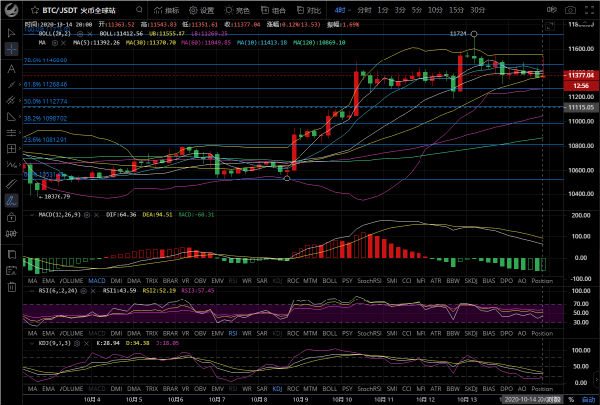Click the app logo at top left

coord(11,10)
